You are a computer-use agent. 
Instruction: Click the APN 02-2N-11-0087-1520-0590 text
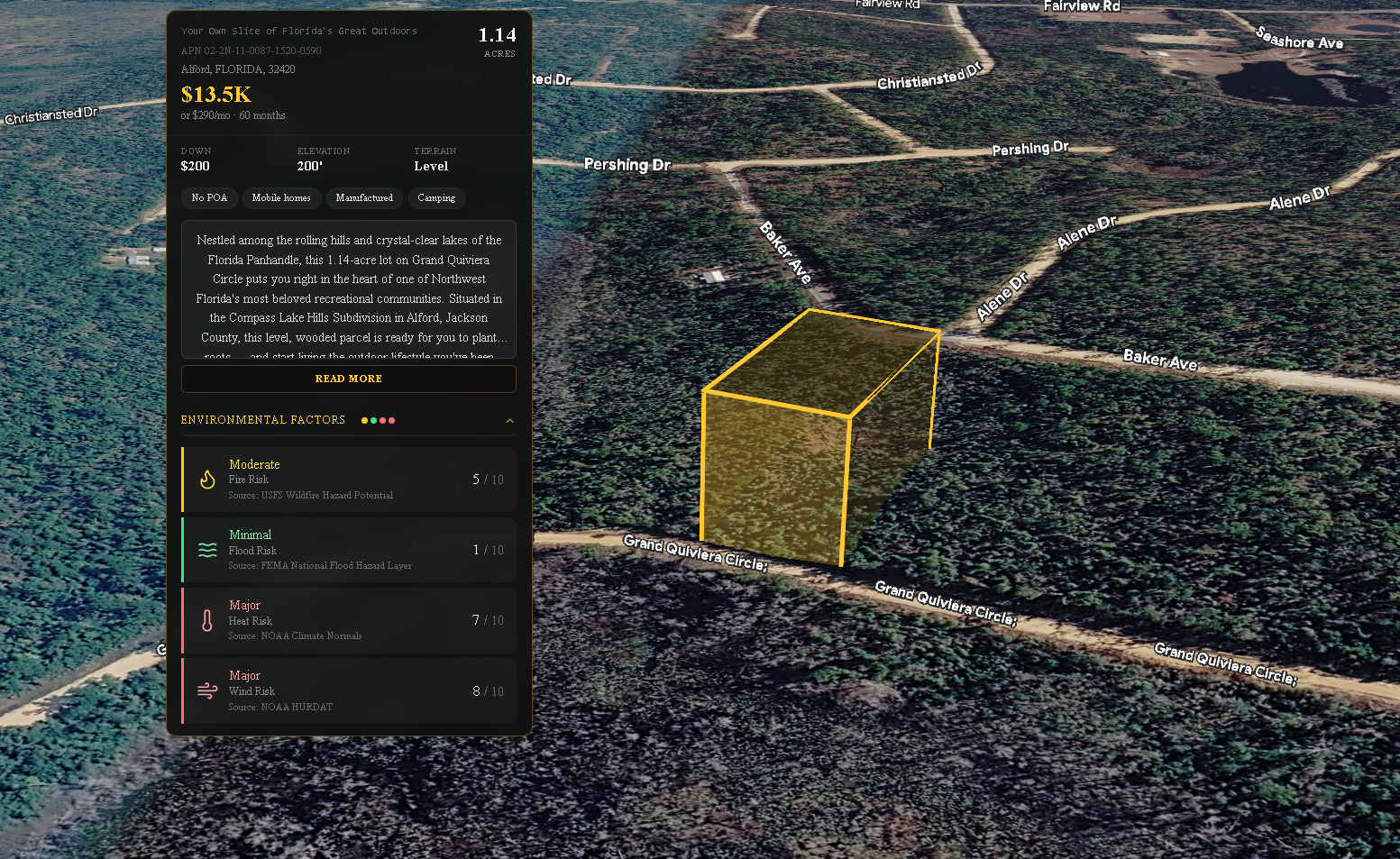(x=251, y=50)
